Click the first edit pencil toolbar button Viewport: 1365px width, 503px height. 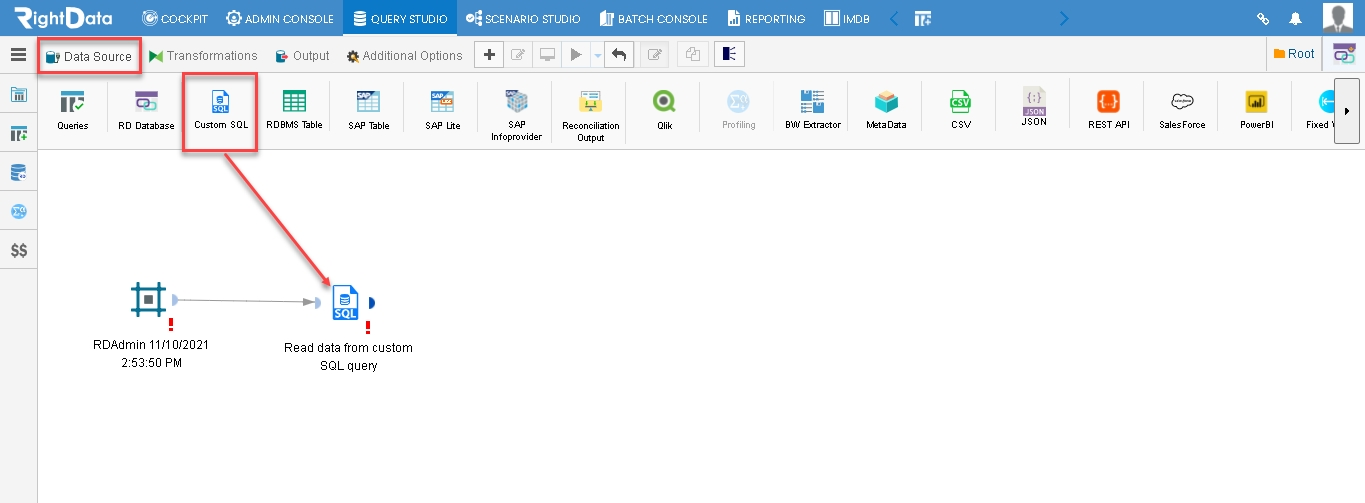pos(518,55)
